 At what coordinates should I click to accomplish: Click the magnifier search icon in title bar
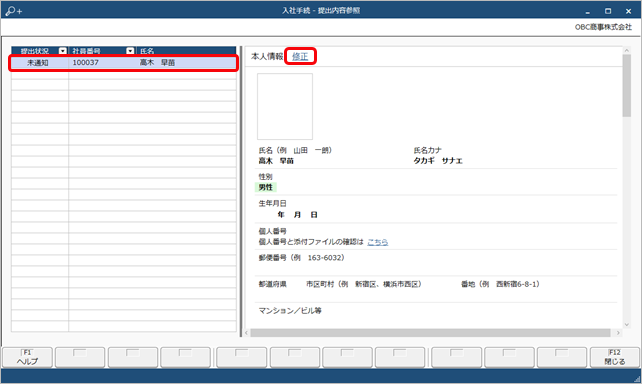[x=14, y=11]
